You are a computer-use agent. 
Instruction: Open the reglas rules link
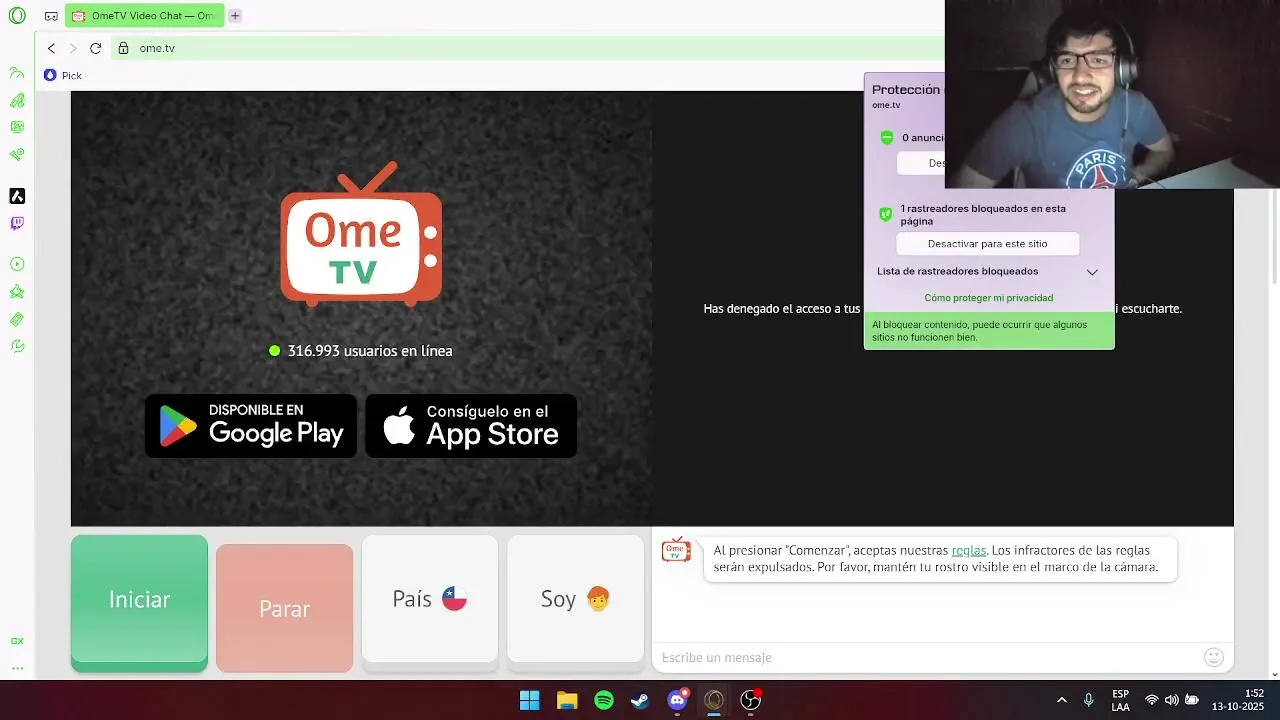[x=968, y=550]
